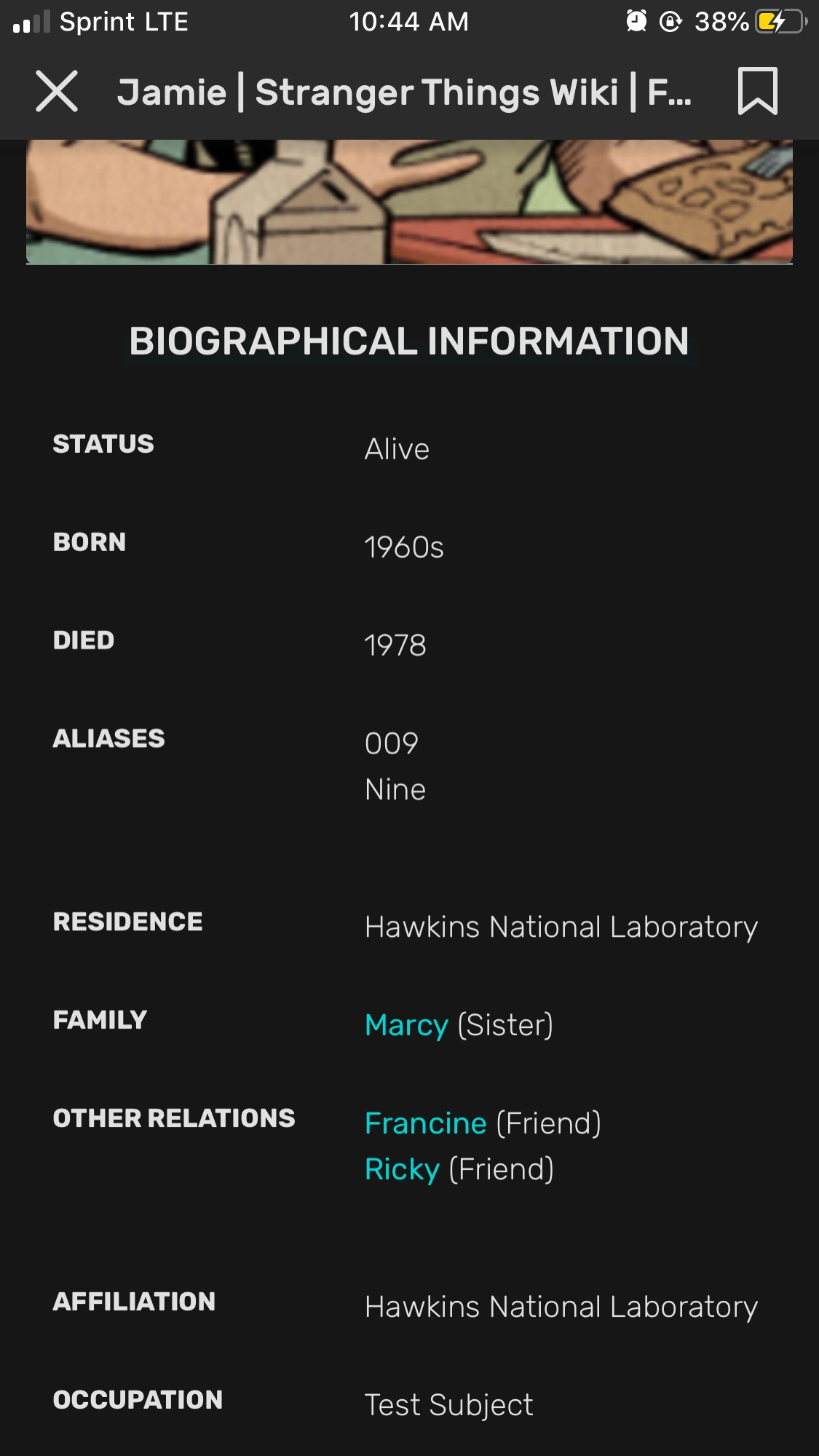Tap the battery charging indicator
819x1456 pixels.
[x=780, y=22]
